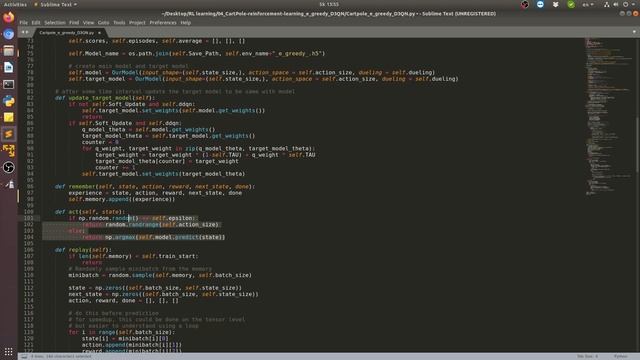Open the File menu
This screenshot has height=360, width=640.
24,23
